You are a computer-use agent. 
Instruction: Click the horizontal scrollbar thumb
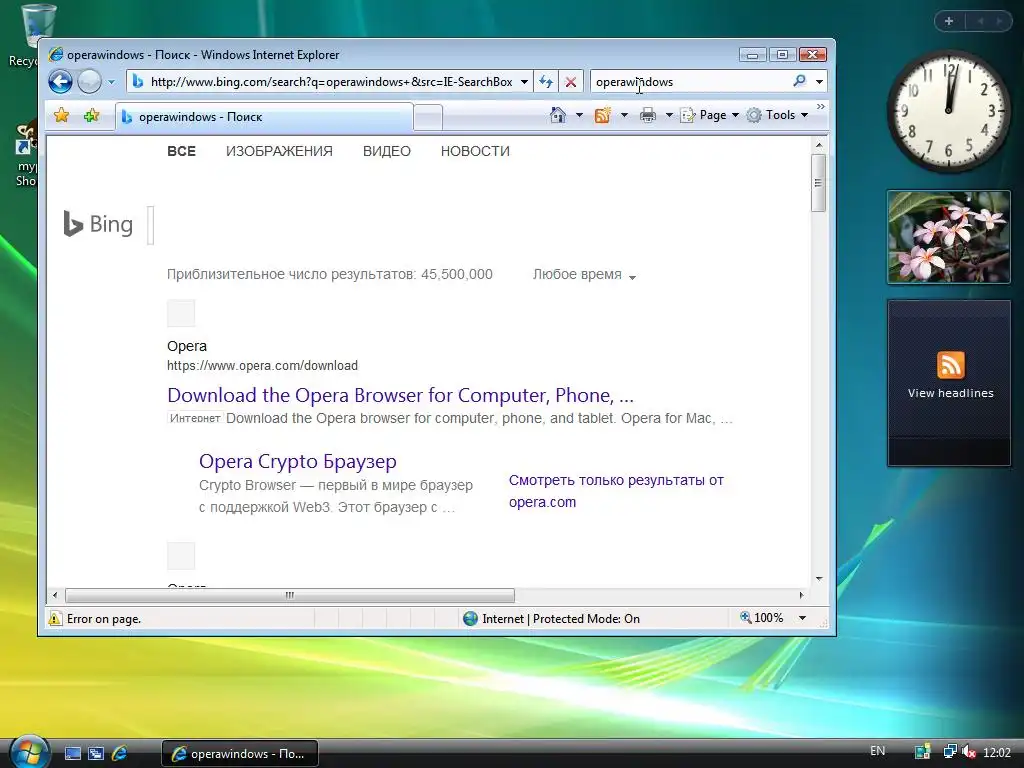click(x=290, y=595)
